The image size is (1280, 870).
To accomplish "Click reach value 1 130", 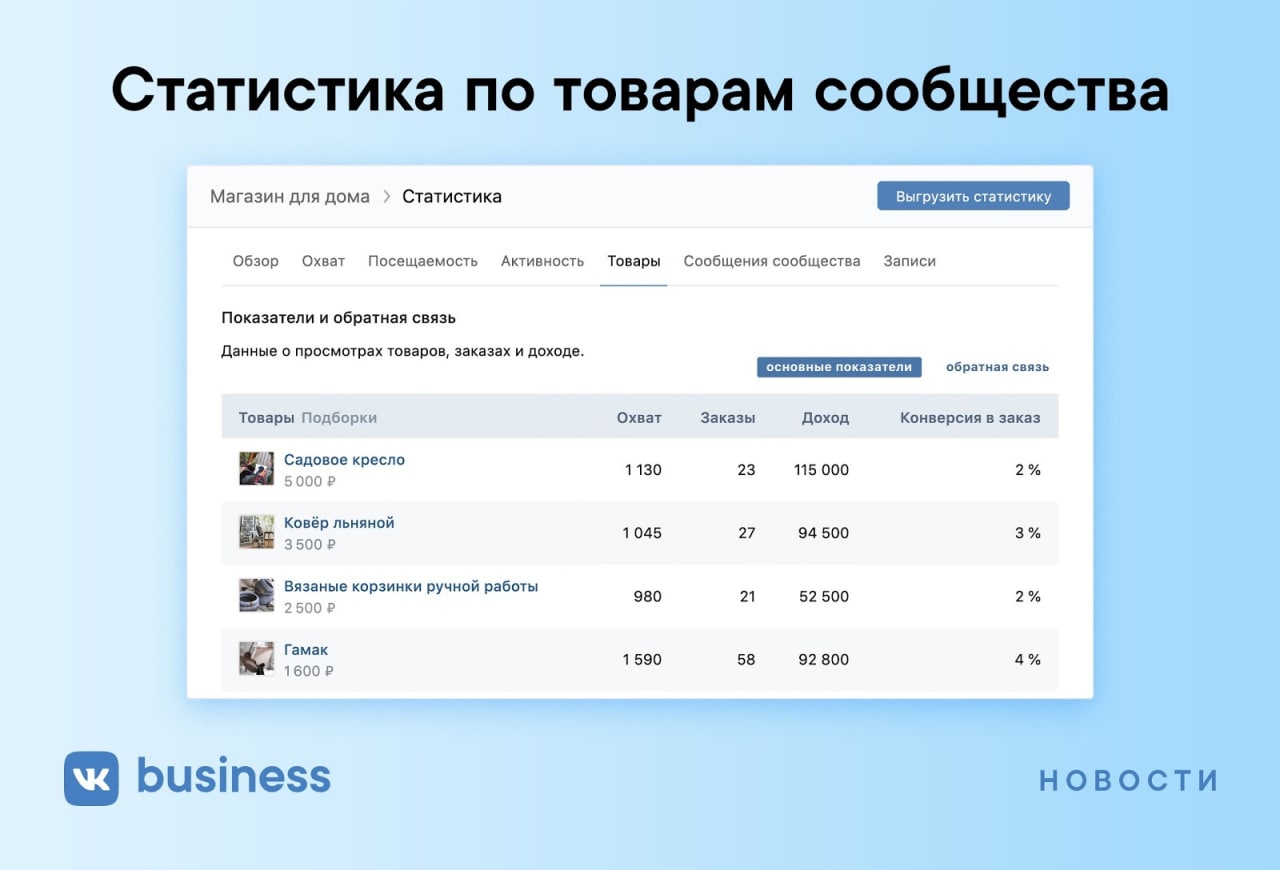I will [643, 470].
